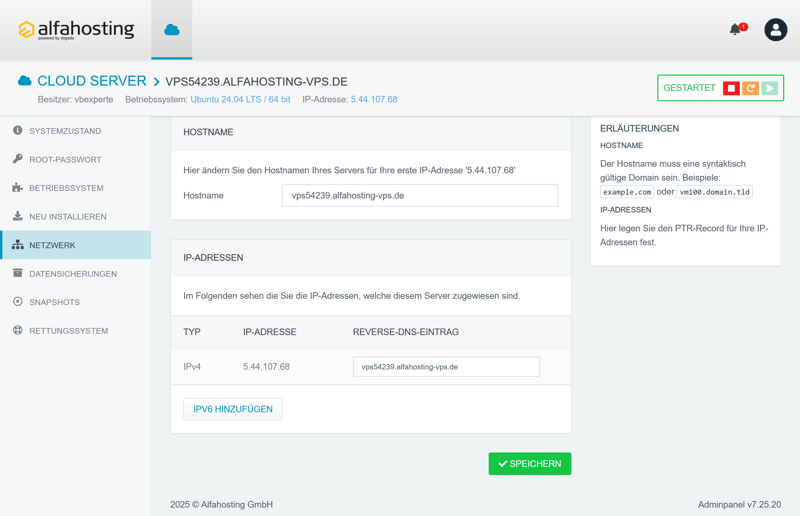Click Adminpanel v7.25.20 footer text

[x=739, y=505]
